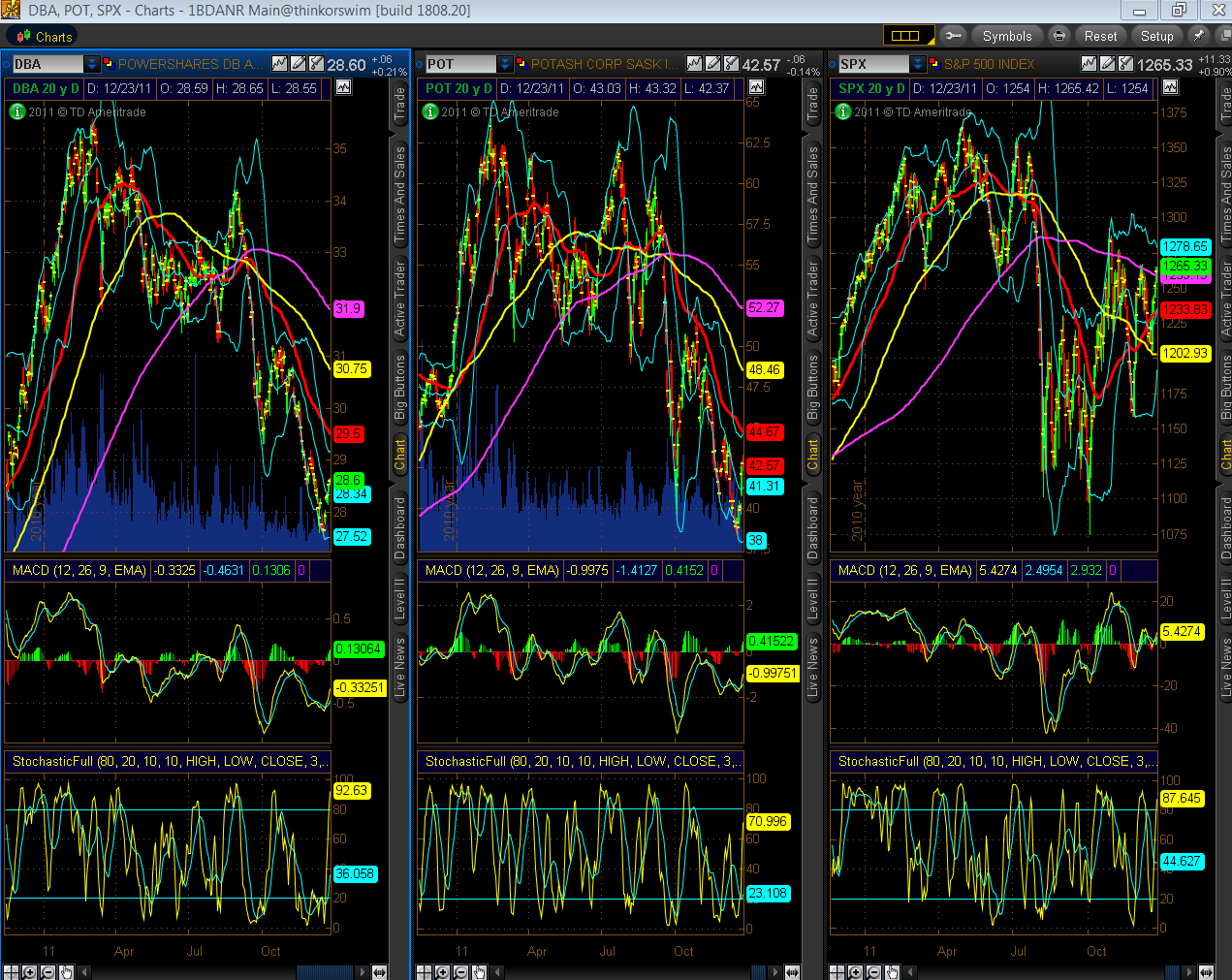Open the grid layout selector in the toolbar
The image size is (1232, 980).
click(x=908, y=36)
